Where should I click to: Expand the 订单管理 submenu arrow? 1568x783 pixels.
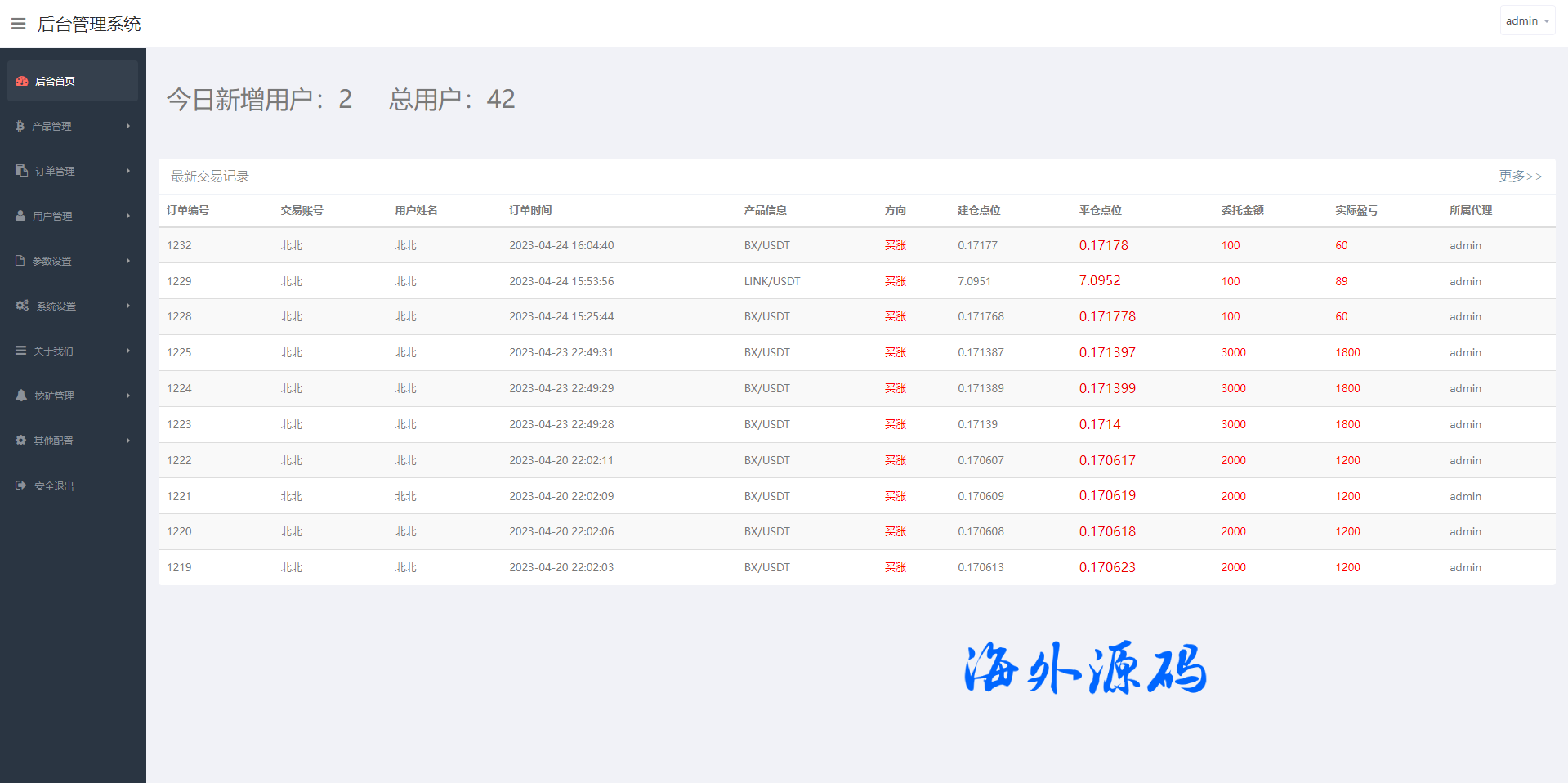tap(128, 171)
